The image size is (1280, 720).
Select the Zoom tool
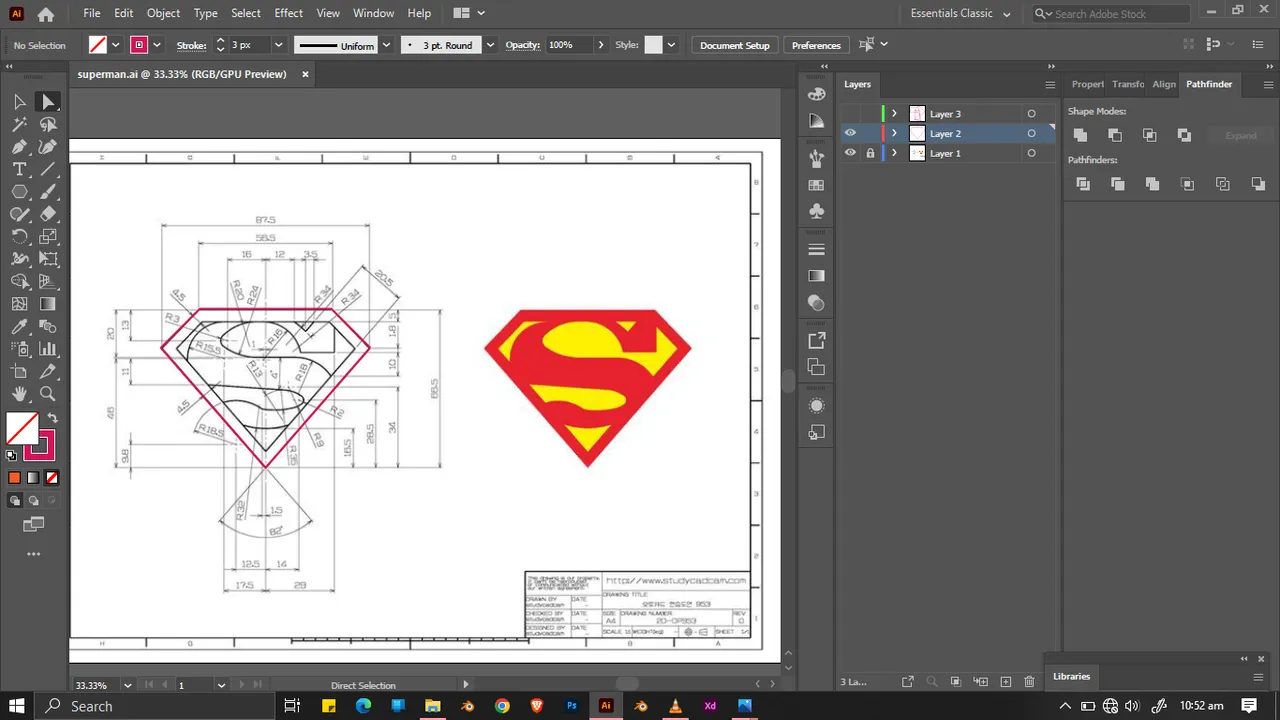point(48,394)
